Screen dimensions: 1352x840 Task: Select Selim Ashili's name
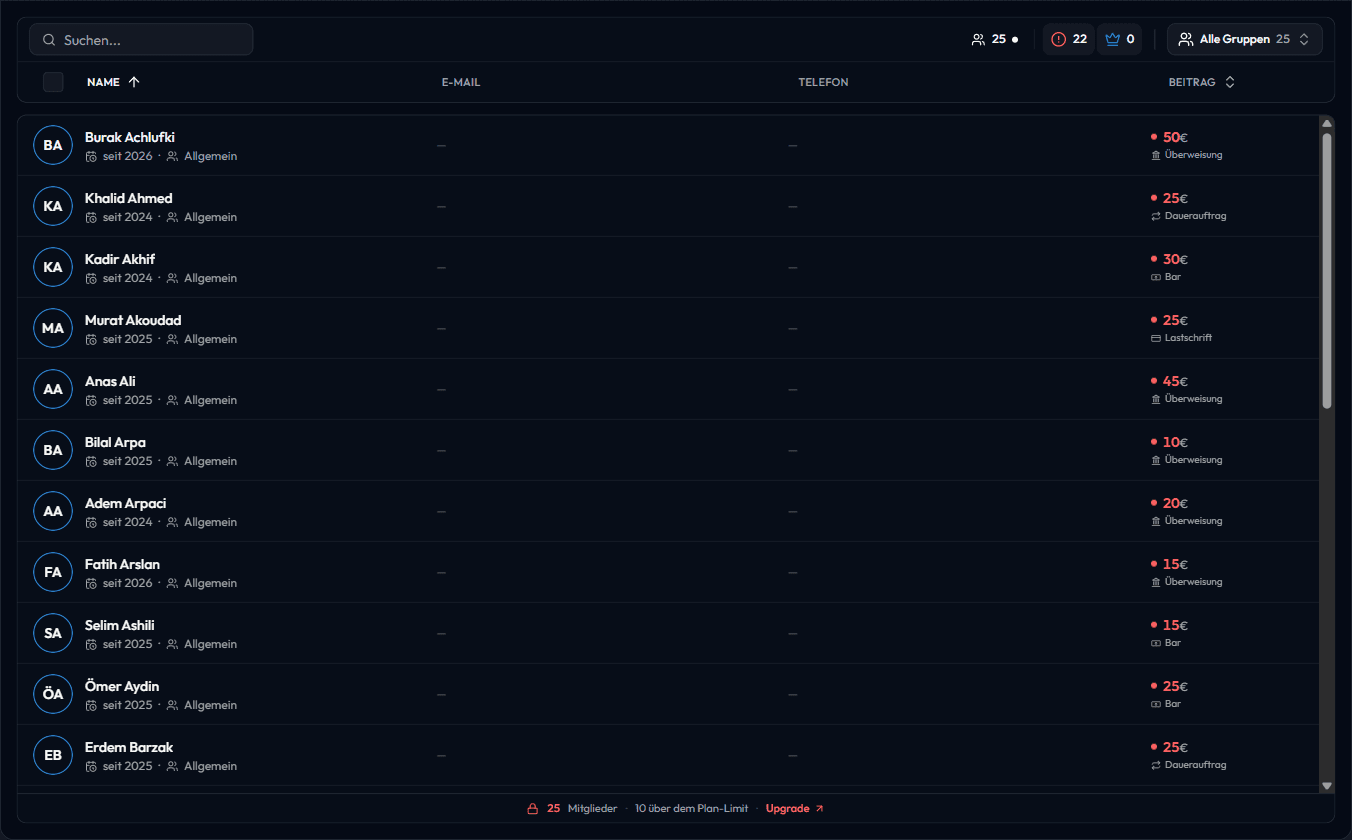point(120,625)
